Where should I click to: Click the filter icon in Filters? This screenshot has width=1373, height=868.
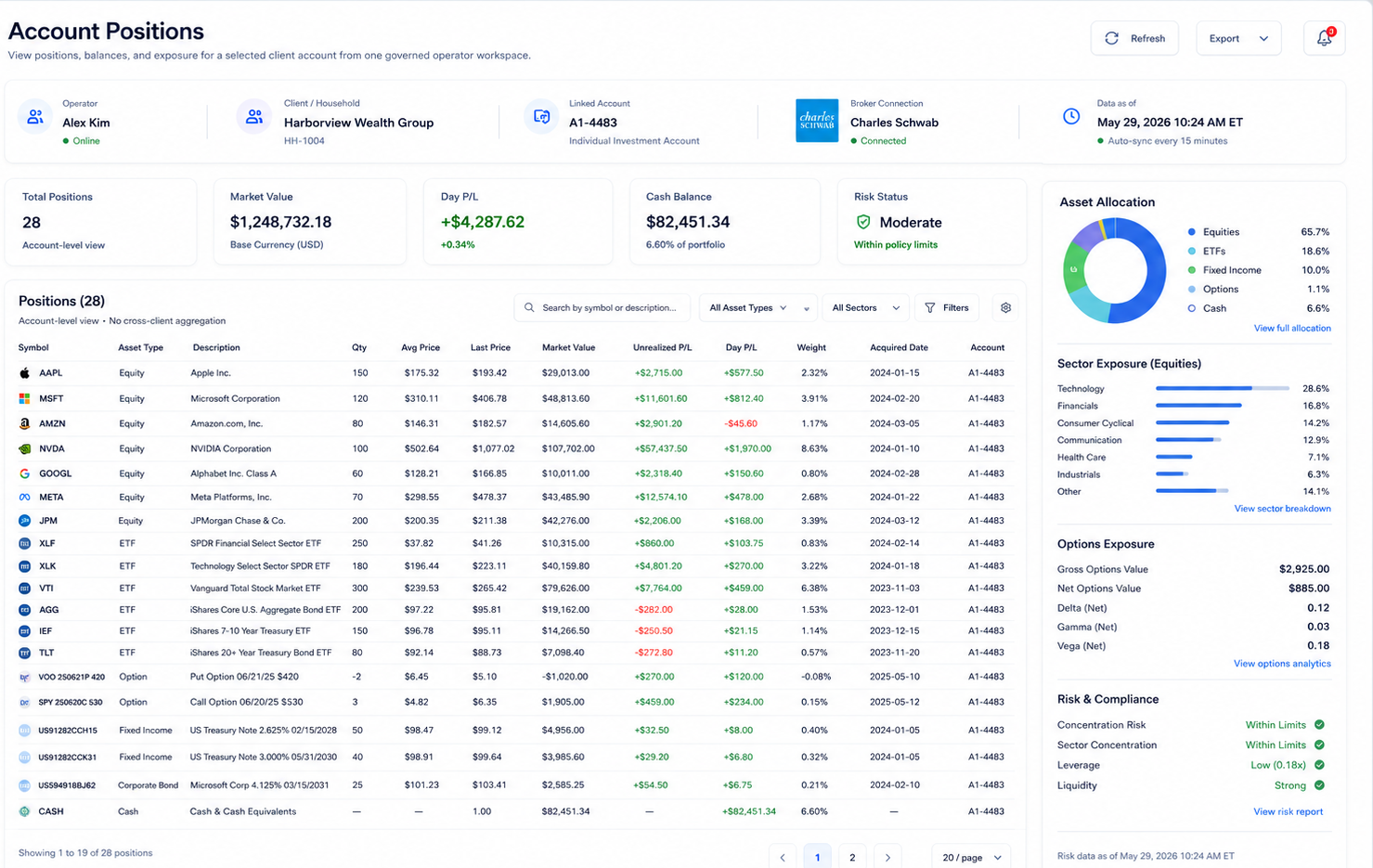tap(930, 307)
